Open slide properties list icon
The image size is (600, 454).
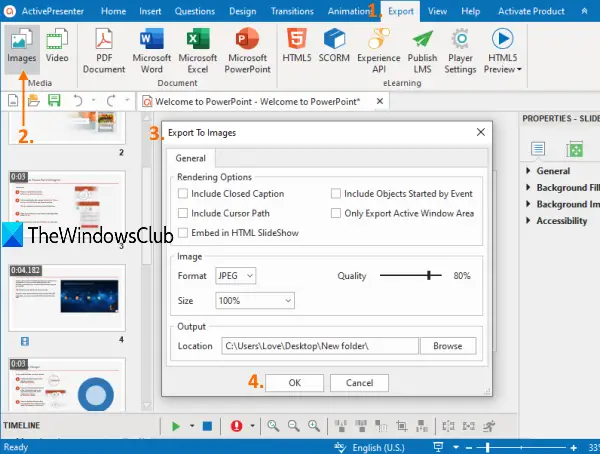click(x=538, y=149)
